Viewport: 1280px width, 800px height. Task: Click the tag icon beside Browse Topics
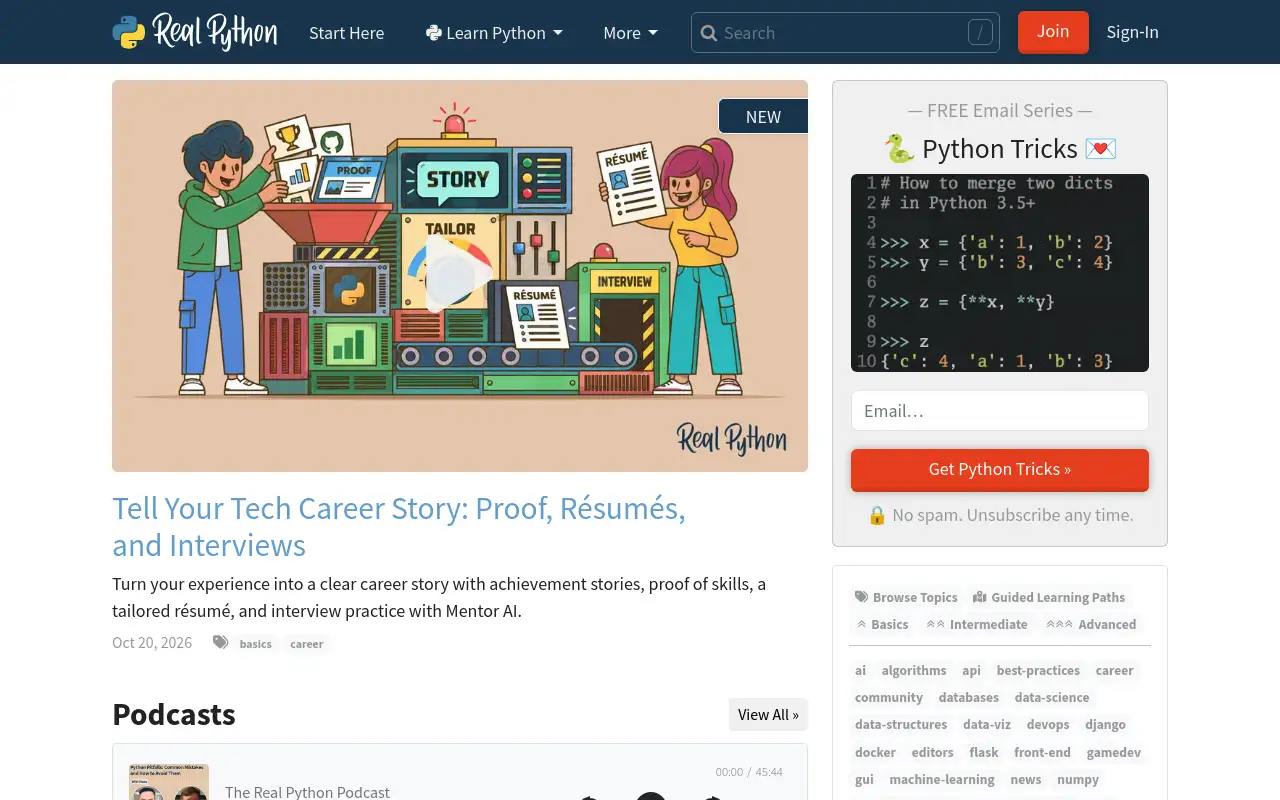861,597
